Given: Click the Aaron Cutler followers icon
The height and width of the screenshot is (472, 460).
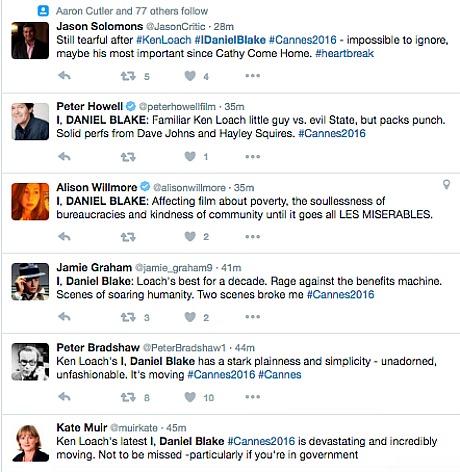Looking at the screenshot, I should point(43,11).
